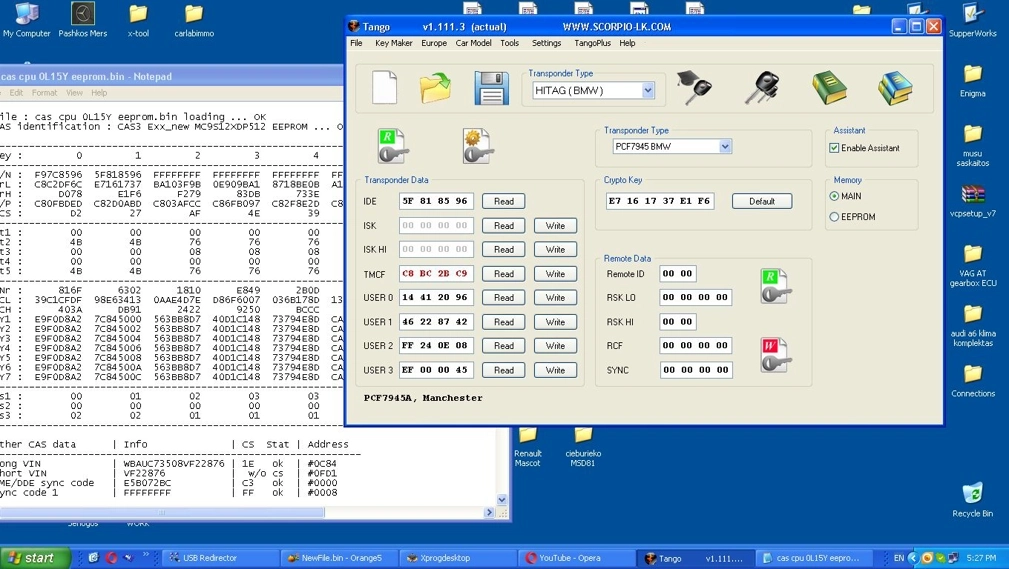Open the File menu in Tango

coord(356,43)
